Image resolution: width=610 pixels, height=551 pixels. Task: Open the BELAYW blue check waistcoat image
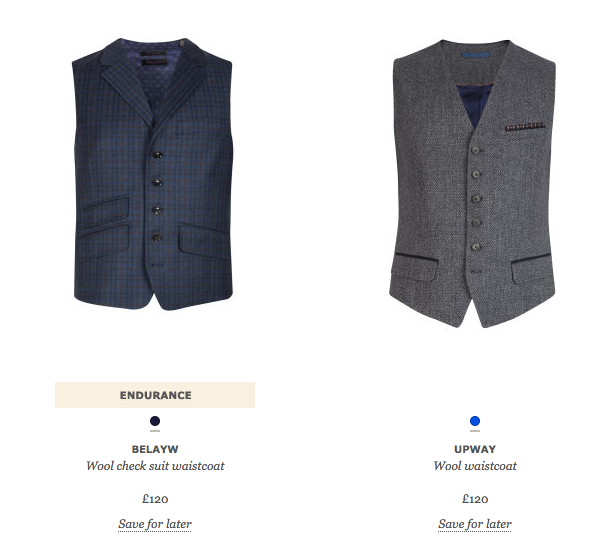coord(153,174)
